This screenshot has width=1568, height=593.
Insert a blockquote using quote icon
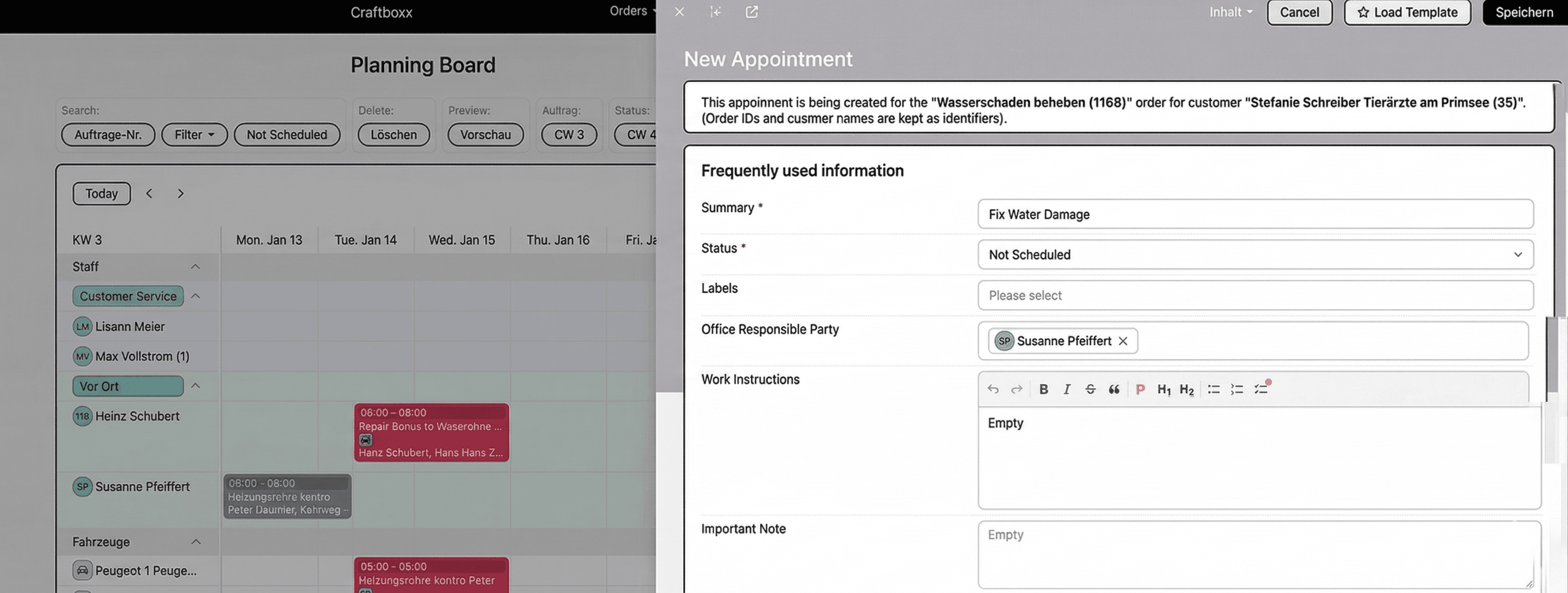coord(1114,390)
